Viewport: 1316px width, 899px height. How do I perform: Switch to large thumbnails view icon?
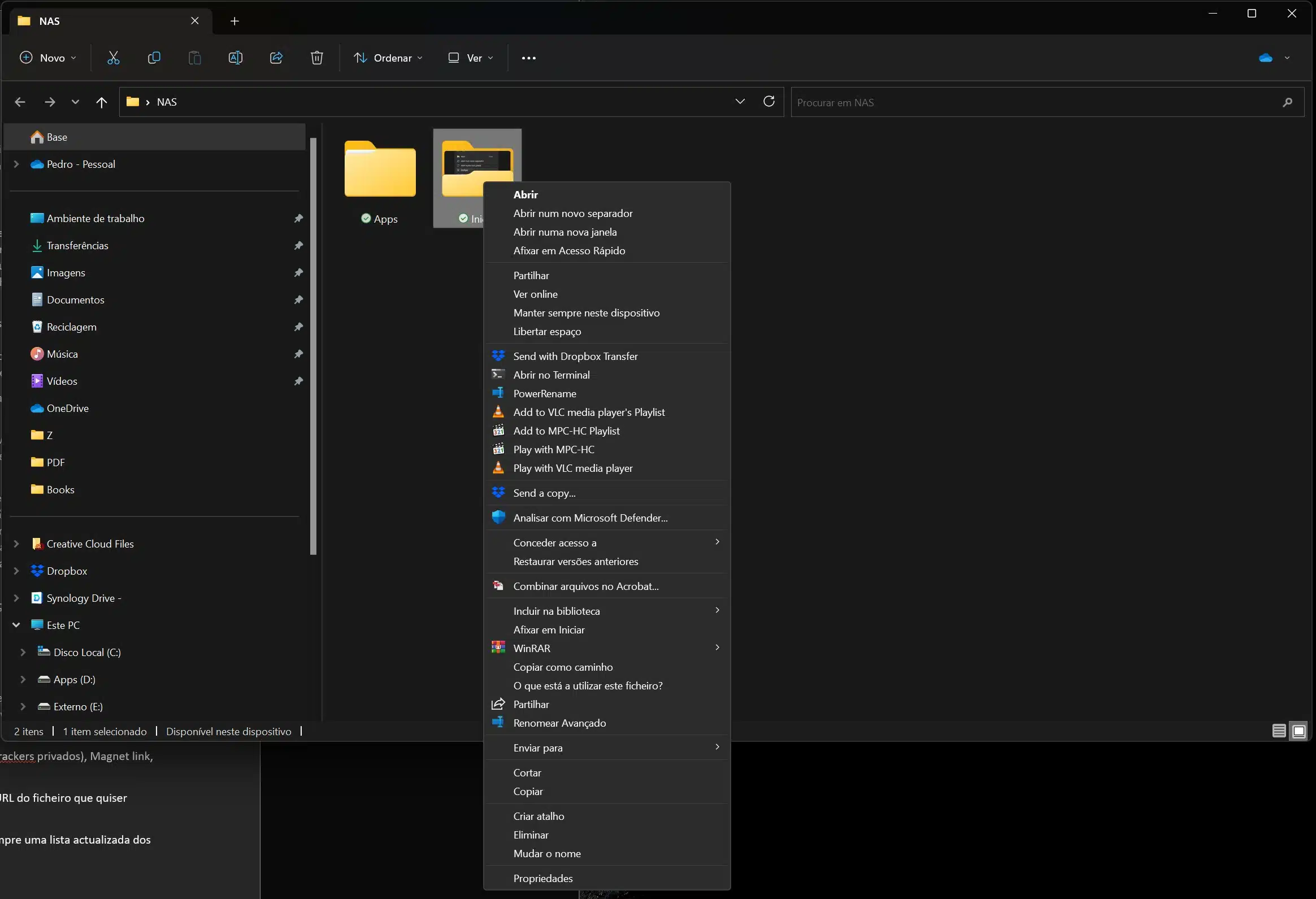(1299, 731)
